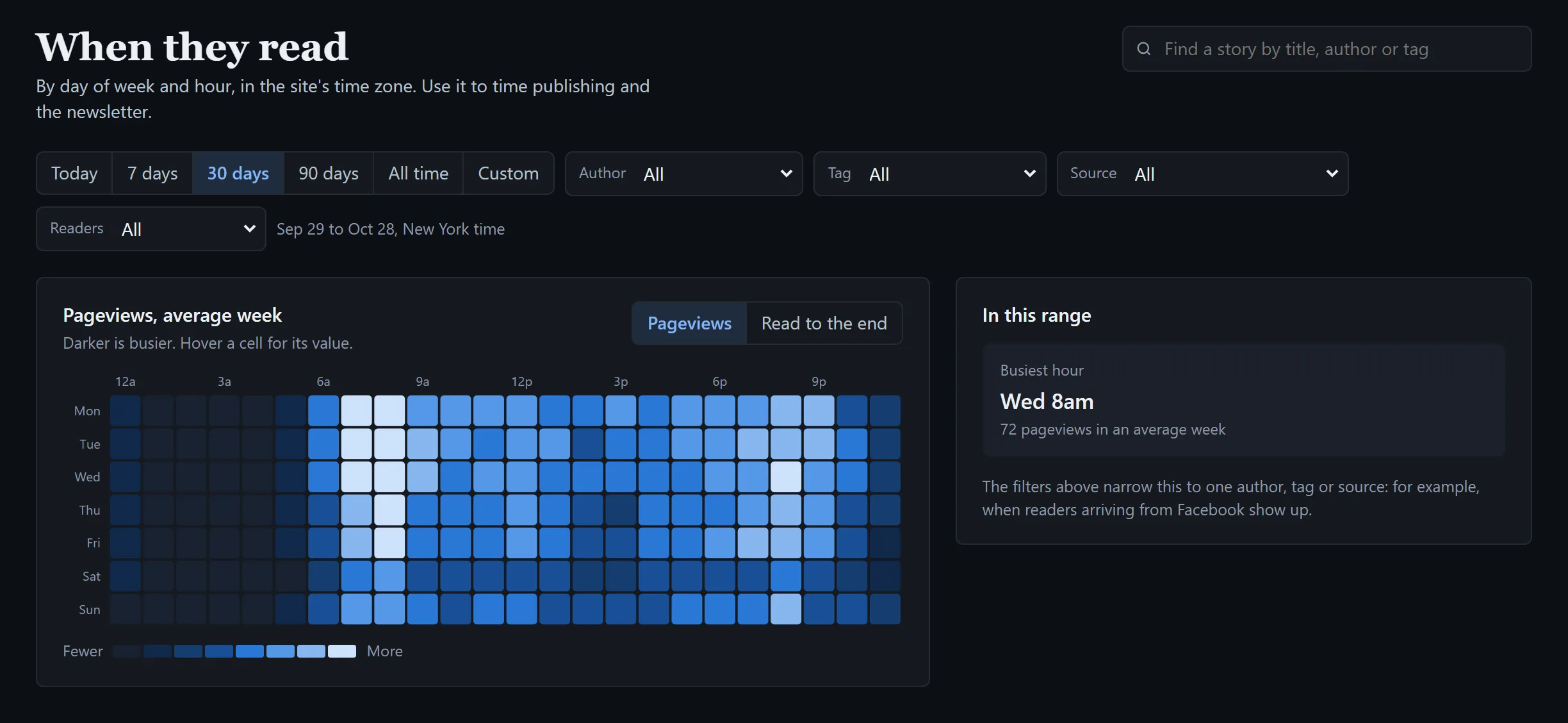Click the Mon 12am heatmap cell
This screenshot has height=723, width=1568.
(x=126, y=411)
